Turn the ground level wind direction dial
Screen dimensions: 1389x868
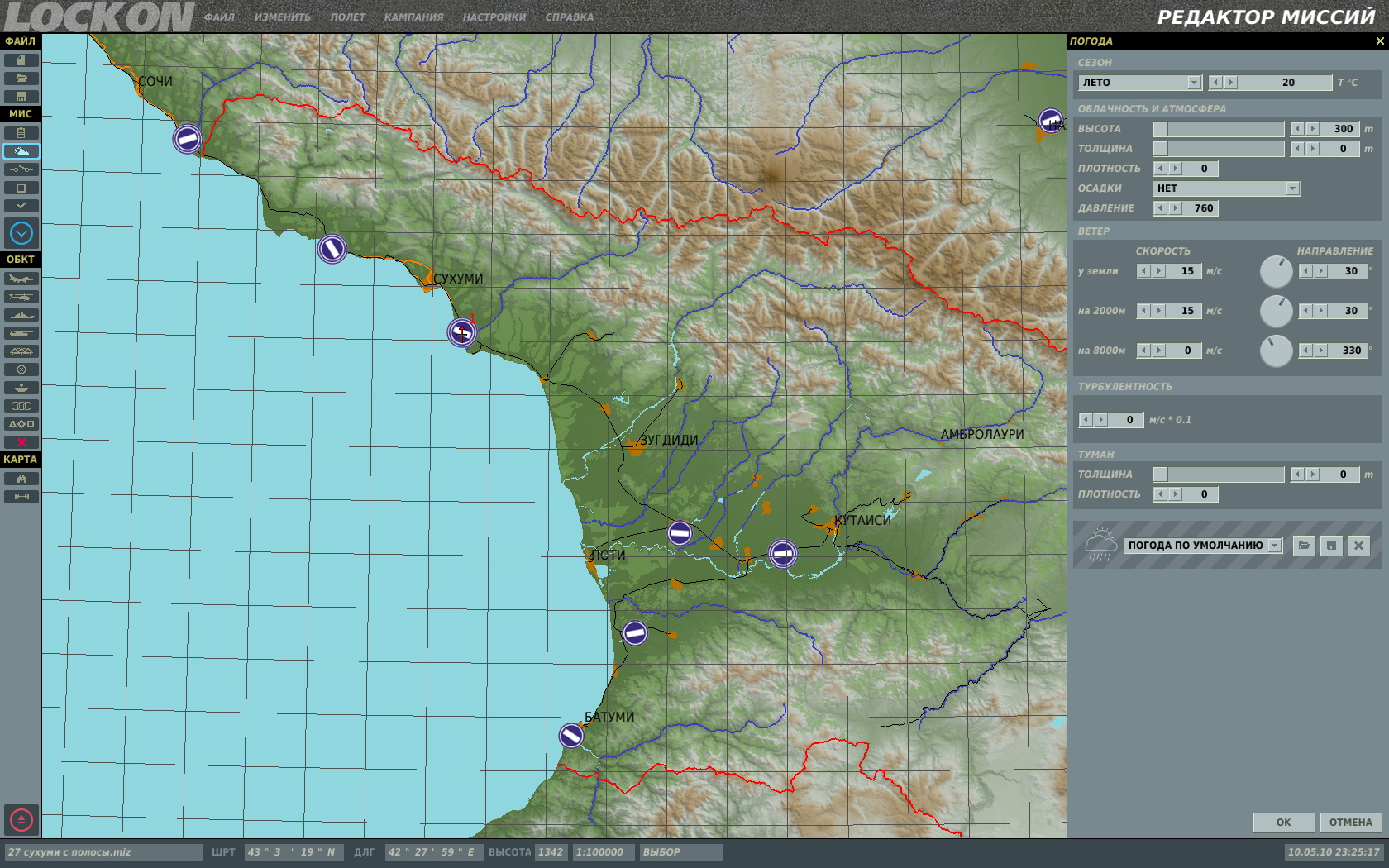[x=1276, y=271]
